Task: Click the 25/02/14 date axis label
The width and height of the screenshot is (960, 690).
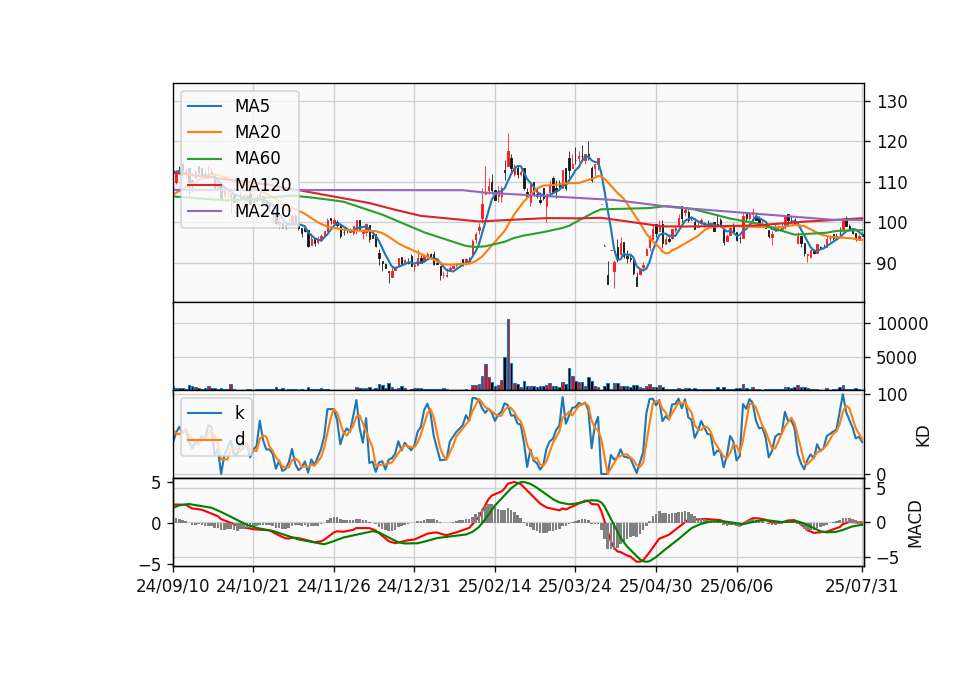Action: point(495,586)
